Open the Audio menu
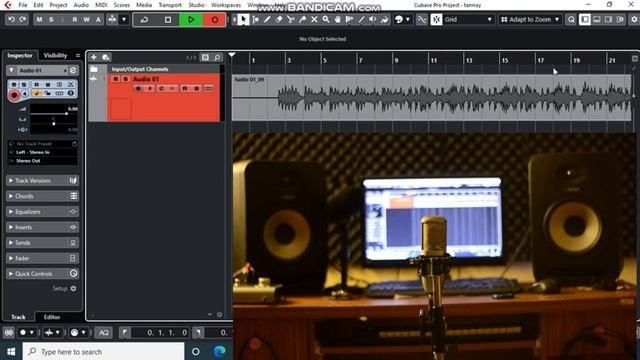640x360 pixels. coord(81,5)
